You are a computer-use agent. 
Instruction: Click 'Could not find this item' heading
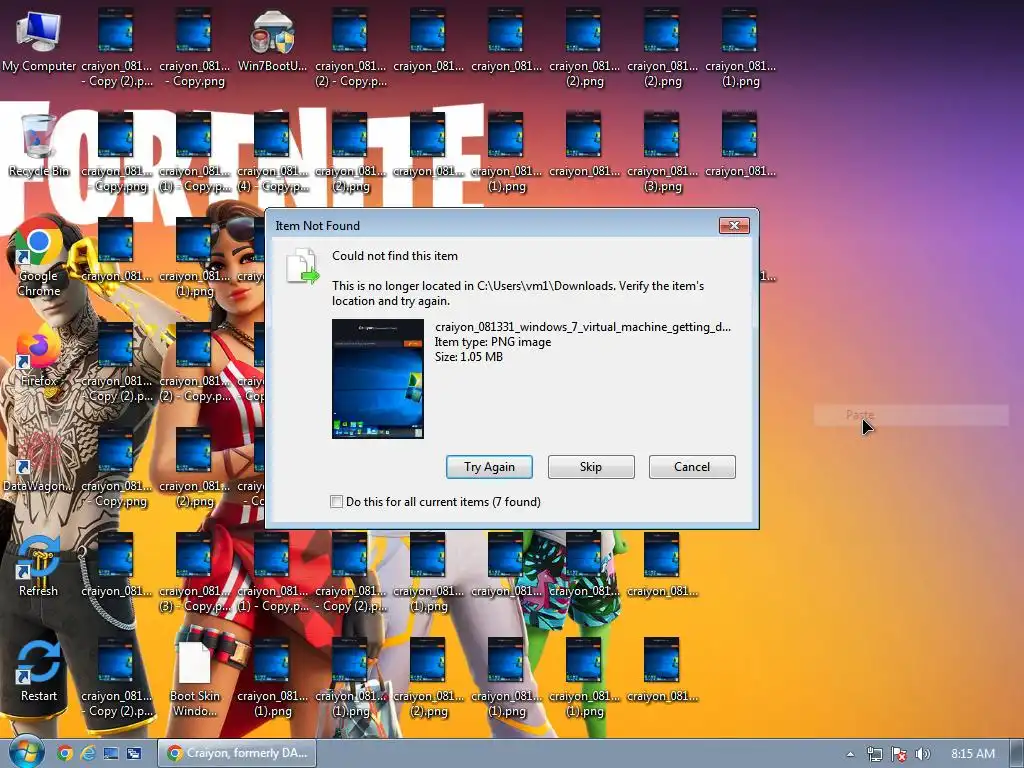(394, 256)
